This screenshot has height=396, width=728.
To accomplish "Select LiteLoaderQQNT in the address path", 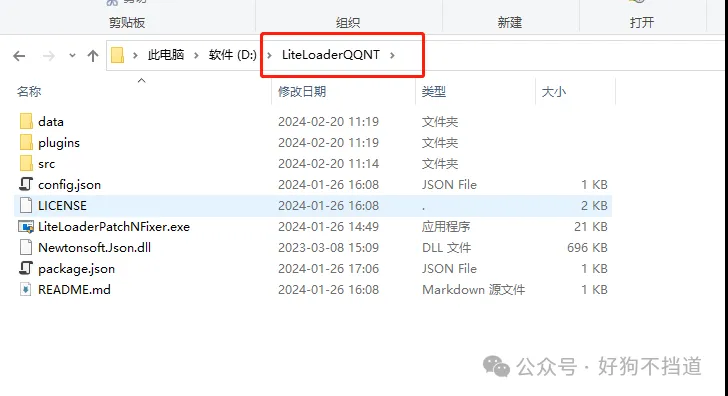I will (x=331, y=55).
